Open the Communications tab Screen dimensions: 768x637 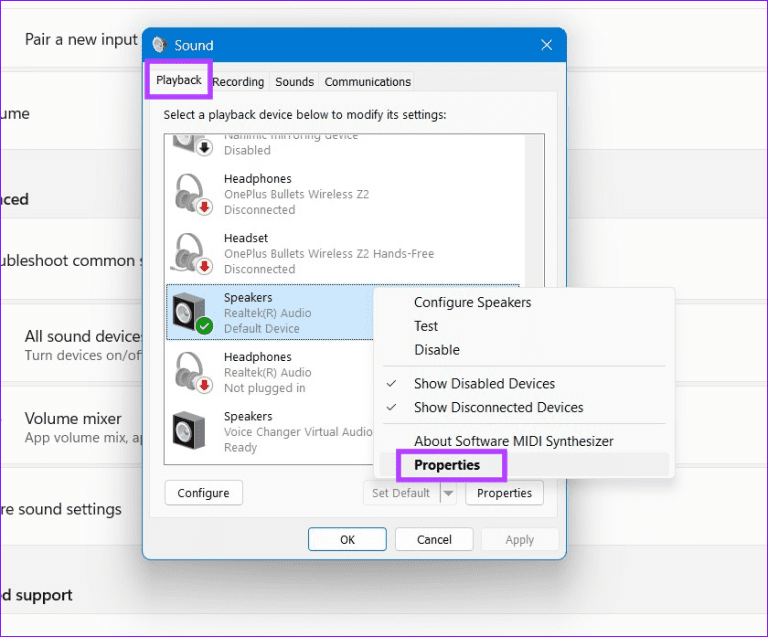coord(367,82)
